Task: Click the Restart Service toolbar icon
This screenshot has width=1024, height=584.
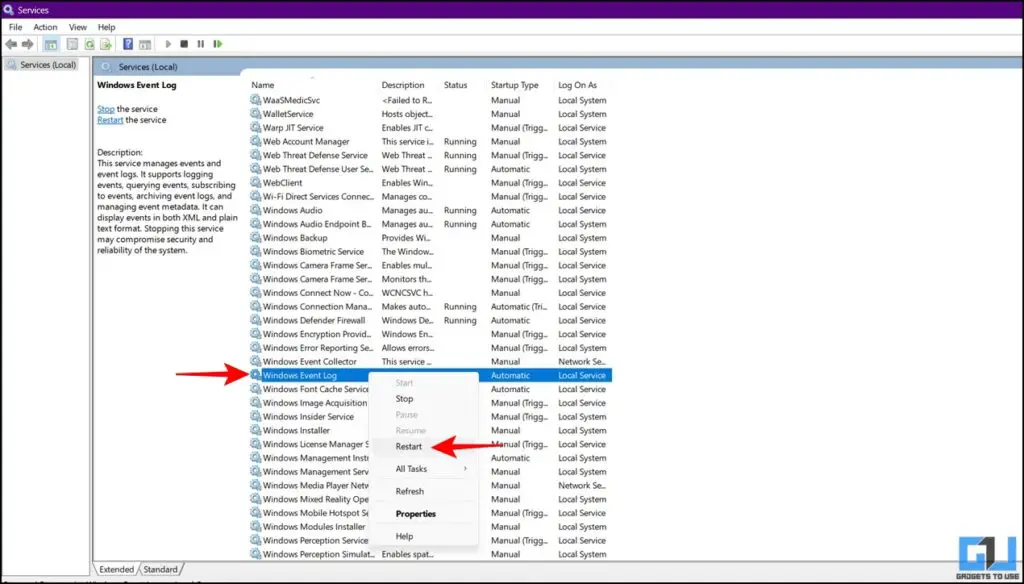Action: coord(216,44)
